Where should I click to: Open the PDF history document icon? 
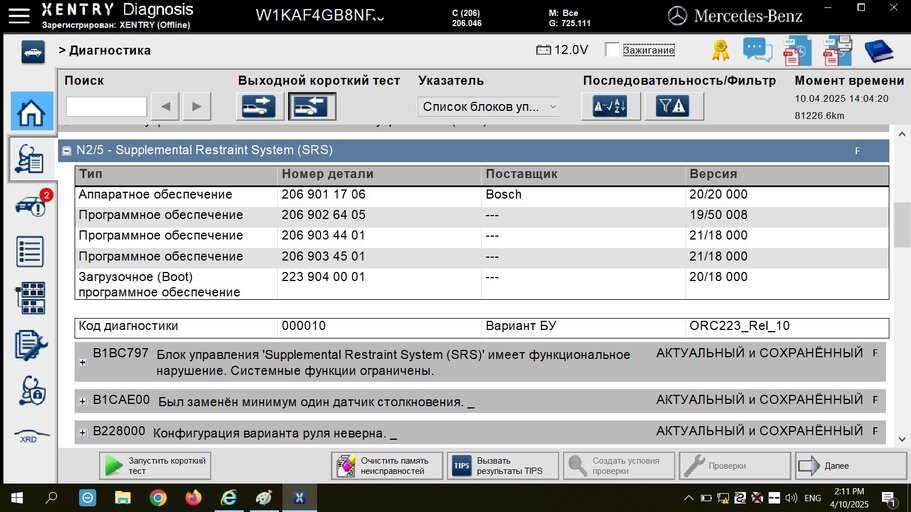point(797,51)
